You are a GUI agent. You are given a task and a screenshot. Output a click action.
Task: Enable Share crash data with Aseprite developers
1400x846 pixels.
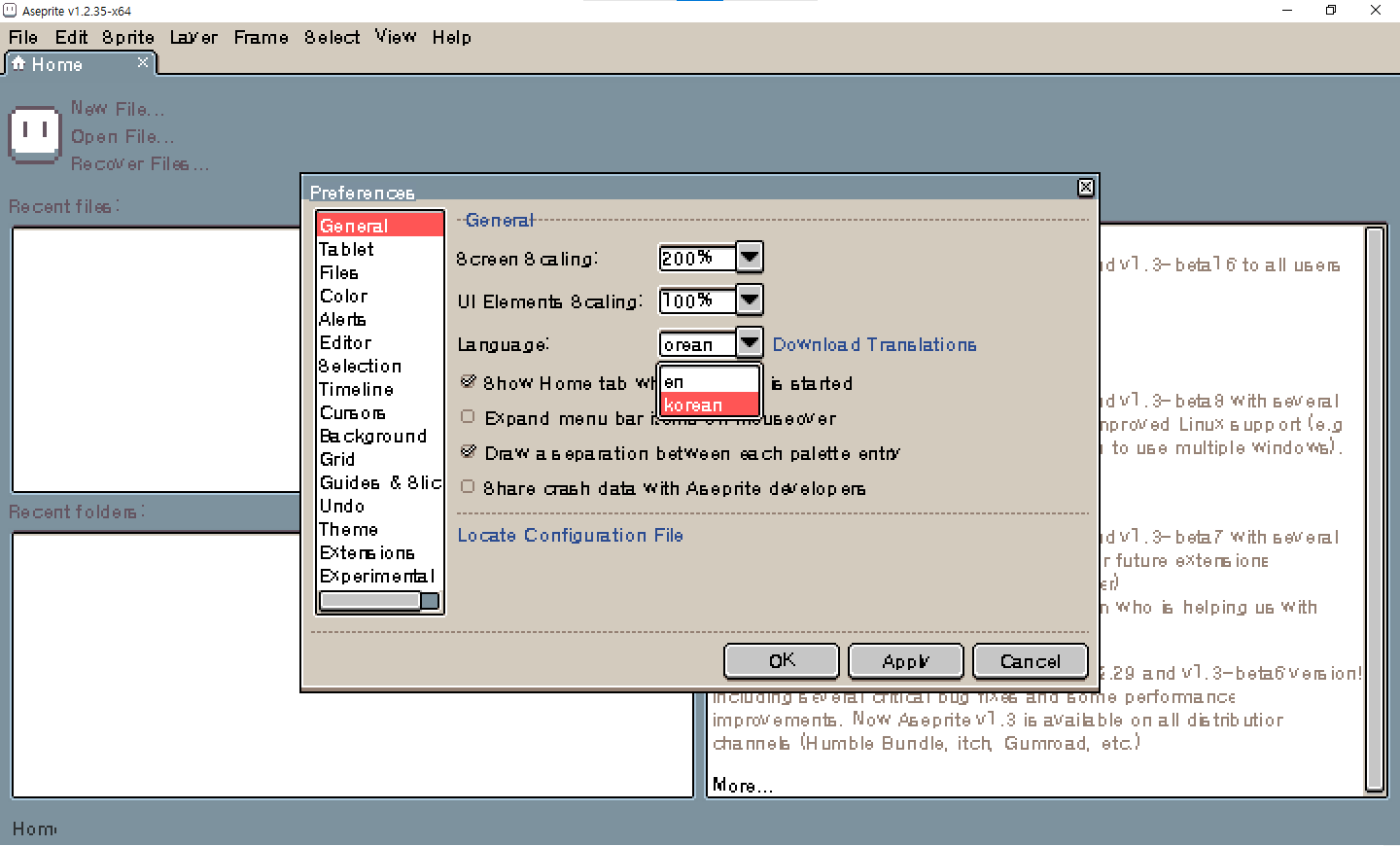[468, 487]
